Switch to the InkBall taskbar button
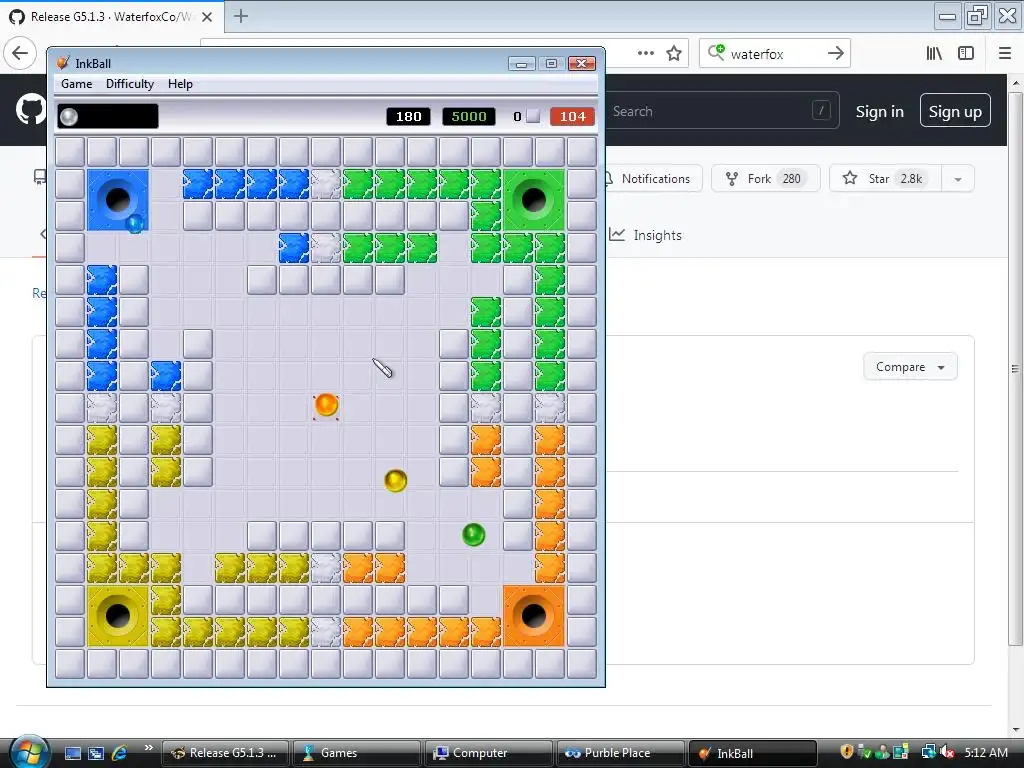 (752, 753)
